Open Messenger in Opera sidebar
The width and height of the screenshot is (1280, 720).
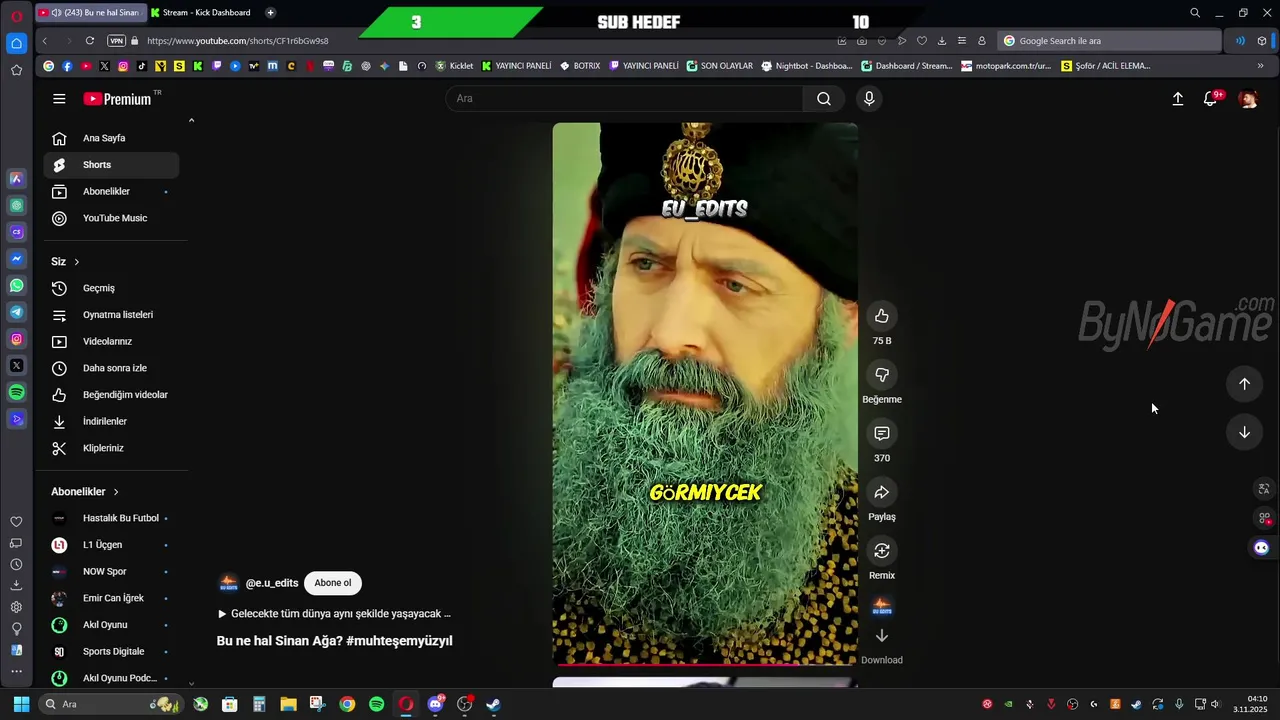pos(16,259)
